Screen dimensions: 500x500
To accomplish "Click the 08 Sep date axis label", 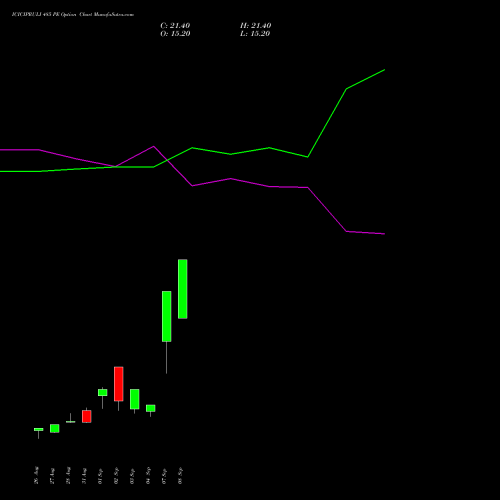I will tap(180, 476).
